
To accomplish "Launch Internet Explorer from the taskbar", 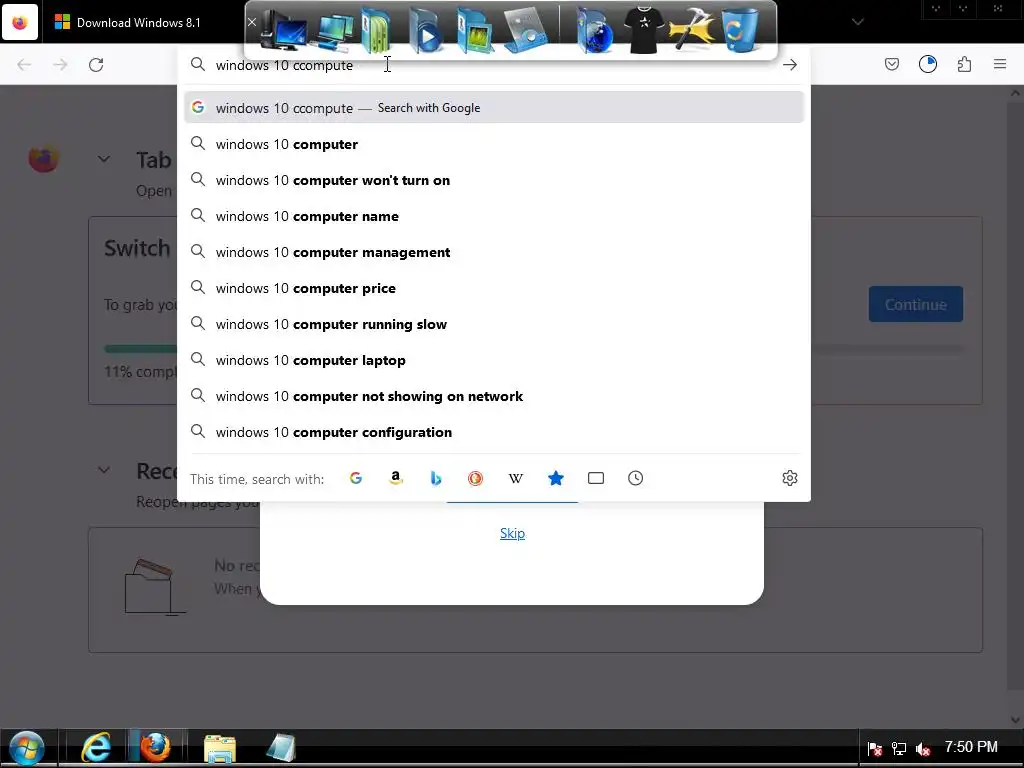I will click(x=96, y=748).
